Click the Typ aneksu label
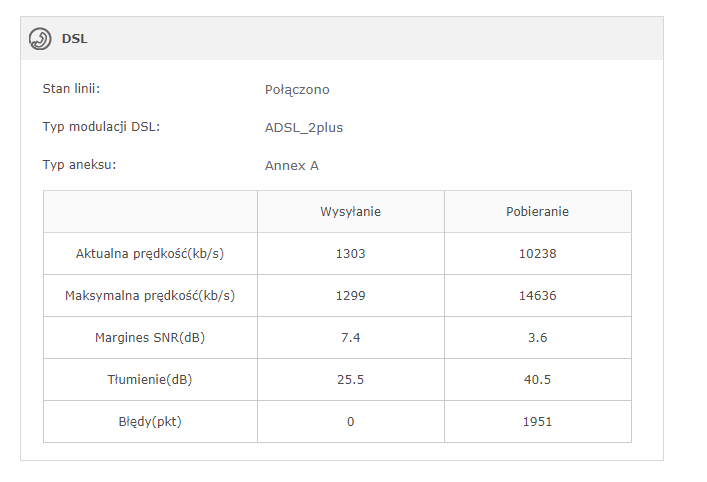 pyautogui.click(x=79, y=165)
